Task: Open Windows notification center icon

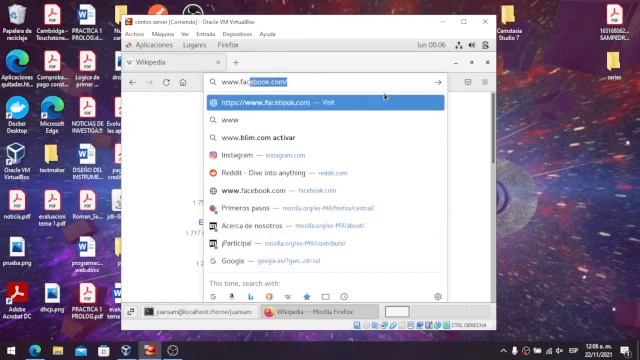Action: pyautogui.click(x=625, y=351)
